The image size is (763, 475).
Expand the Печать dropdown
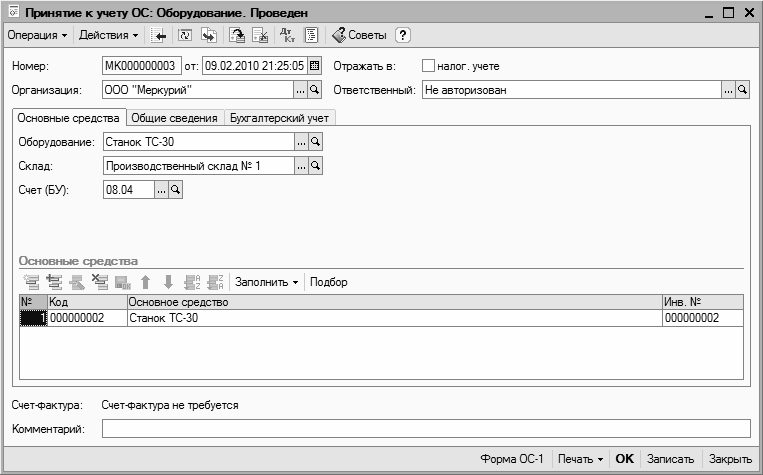tap(580, 459)
